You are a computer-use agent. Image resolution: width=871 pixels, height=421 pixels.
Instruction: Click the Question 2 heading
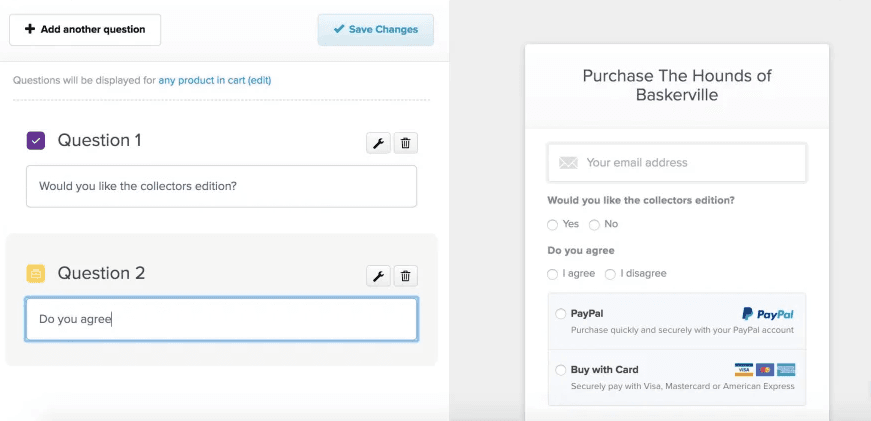(x=101, y=273)
